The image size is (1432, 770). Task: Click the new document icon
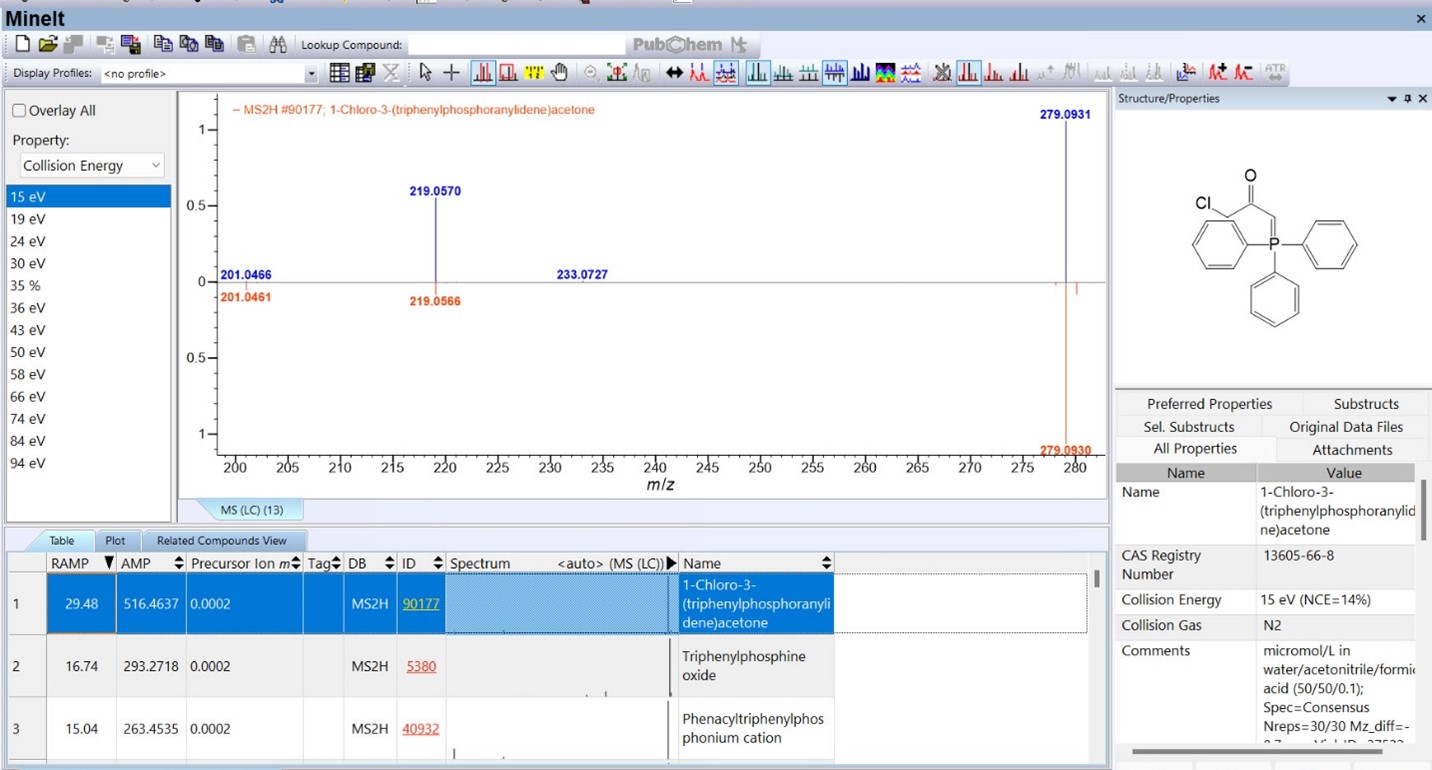click(22, 45)
